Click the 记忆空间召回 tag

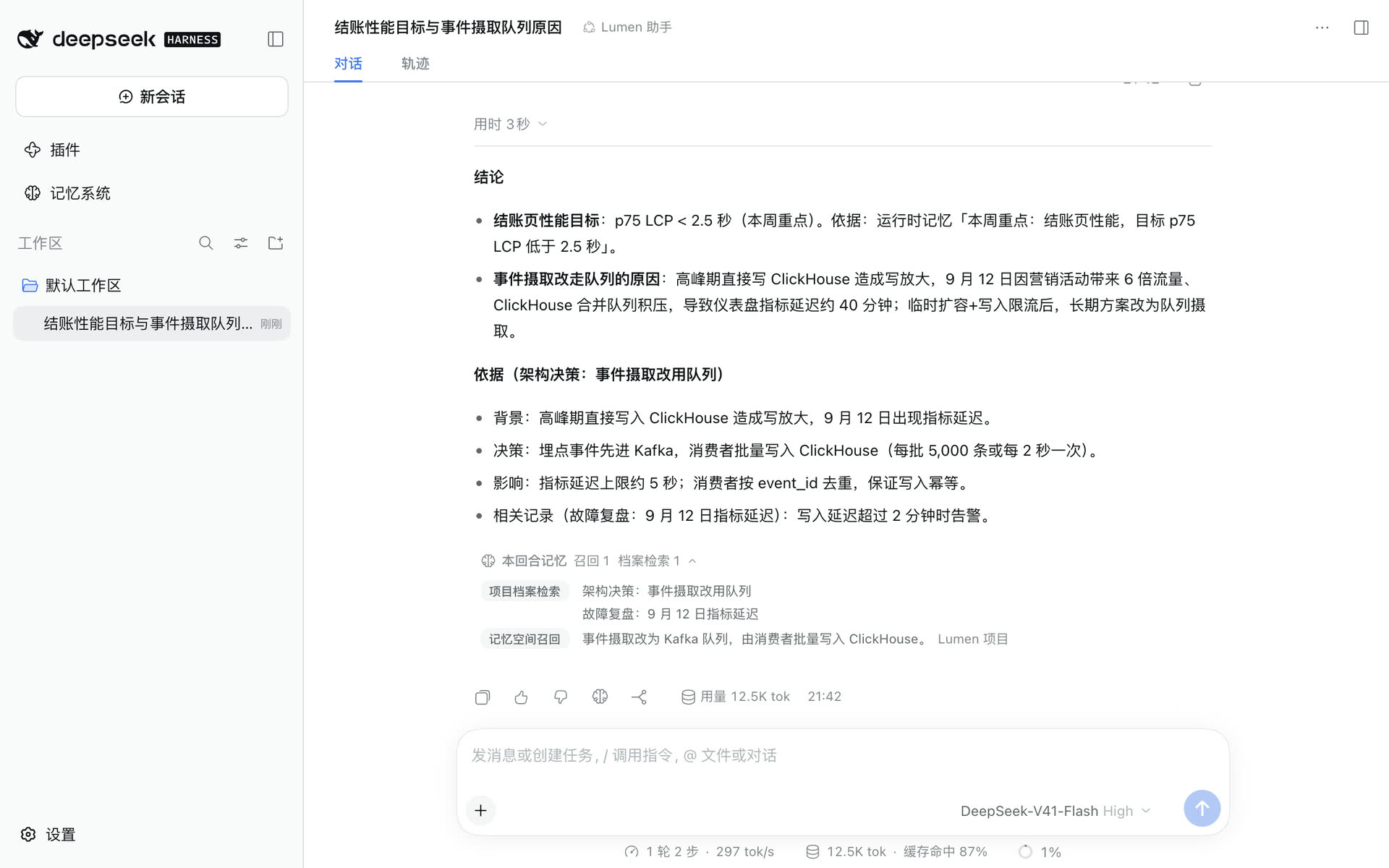pos(524,639)
